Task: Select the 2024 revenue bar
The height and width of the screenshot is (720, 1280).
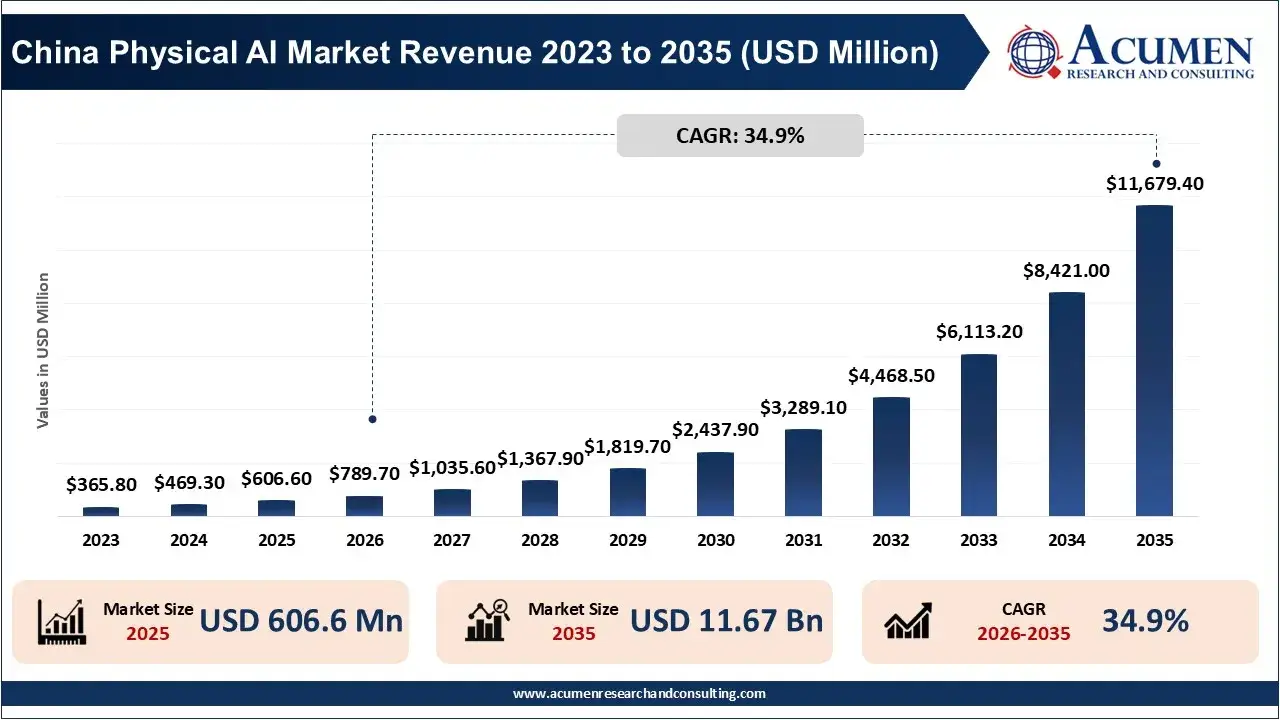Action: (189, 510)
